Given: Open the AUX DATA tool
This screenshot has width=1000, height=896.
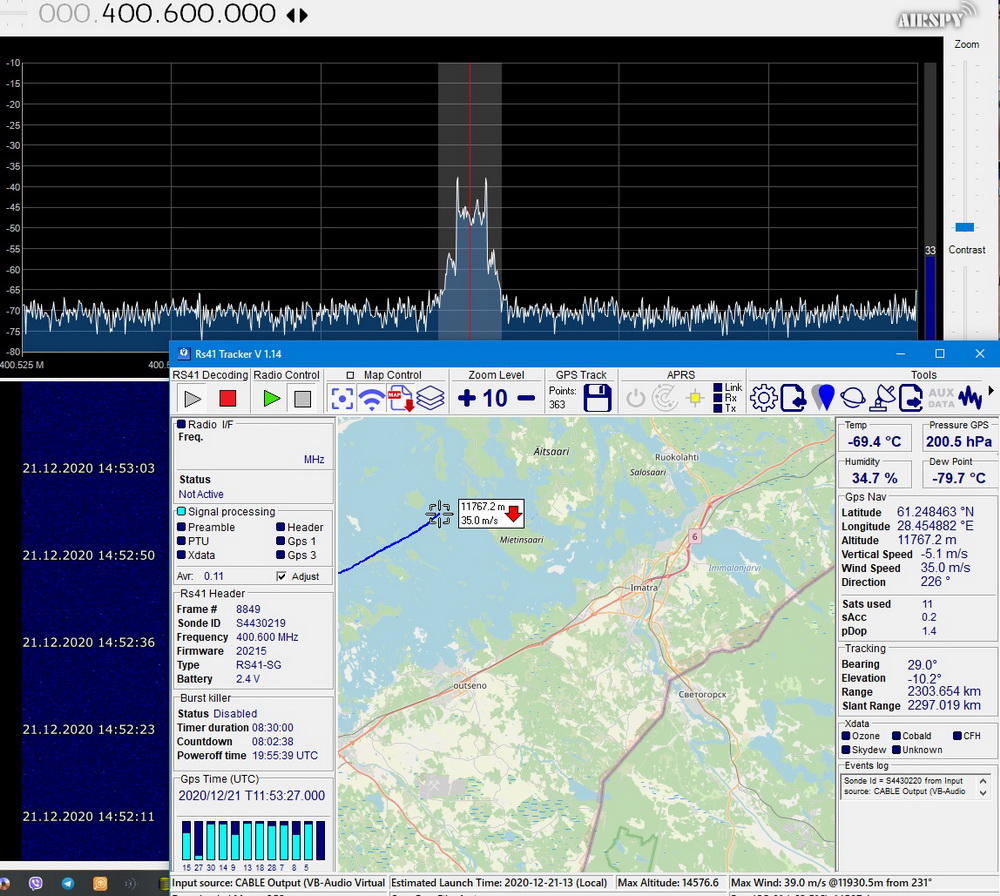Looking at the screenshot, I should click(x=941, y=398).
